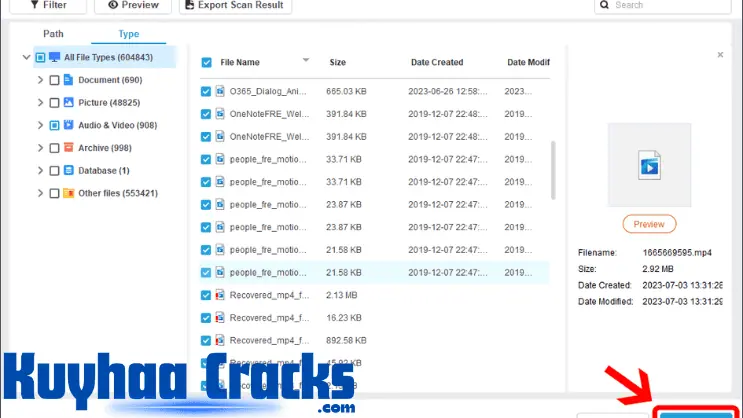Click the Picture category icon
743x418 pixels.
[x=69, y=103]
